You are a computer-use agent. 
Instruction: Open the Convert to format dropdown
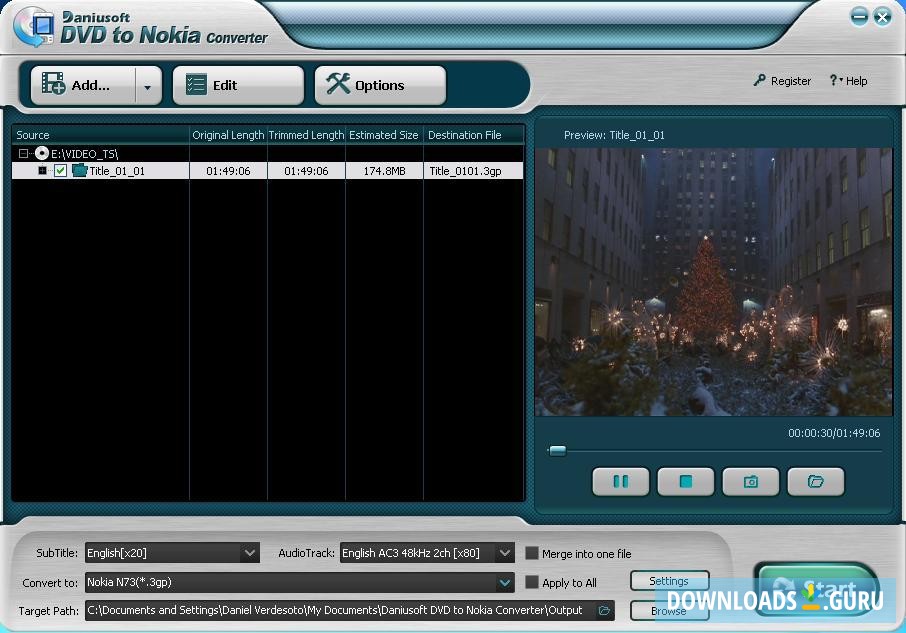tap(505, 582)
